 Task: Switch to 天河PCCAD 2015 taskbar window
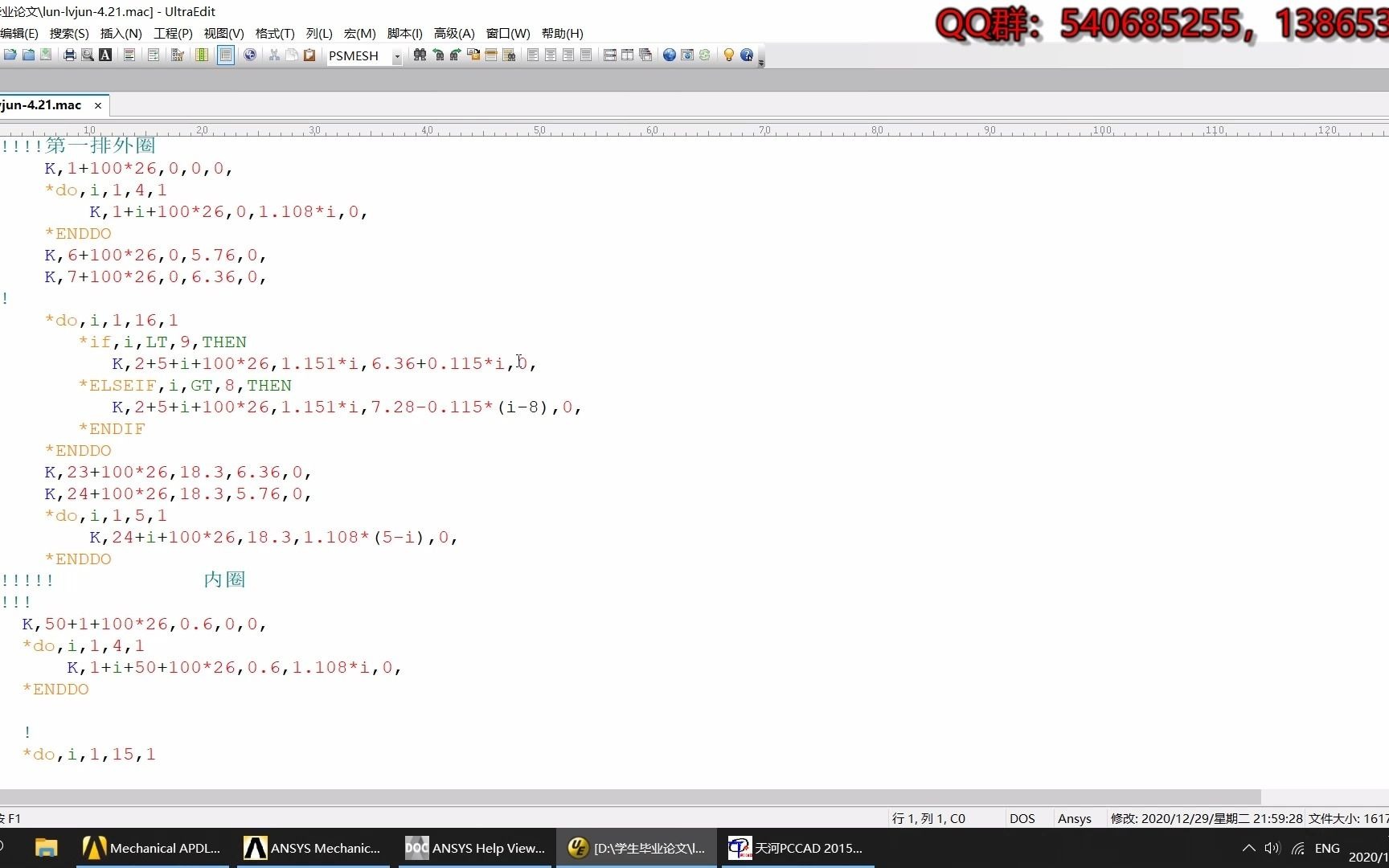797,848
